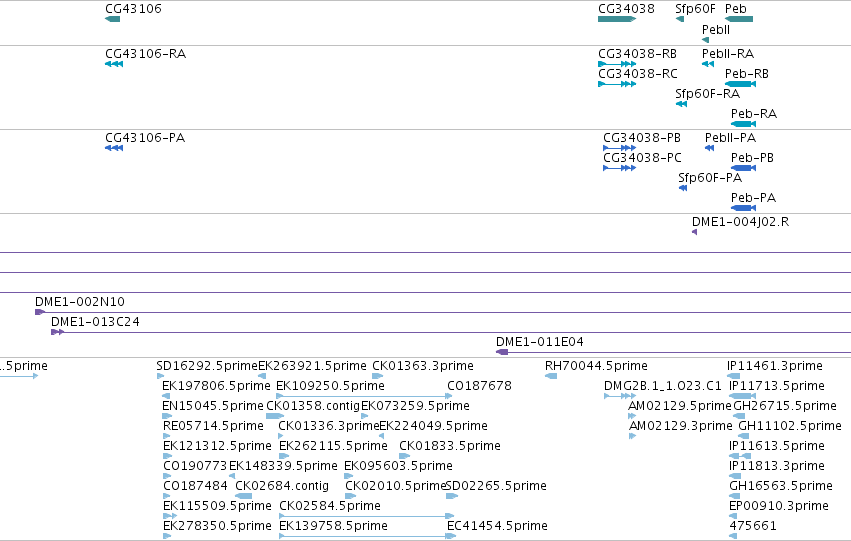
Task: Select the DME1-004J02.R label
Action: [740, 222]
